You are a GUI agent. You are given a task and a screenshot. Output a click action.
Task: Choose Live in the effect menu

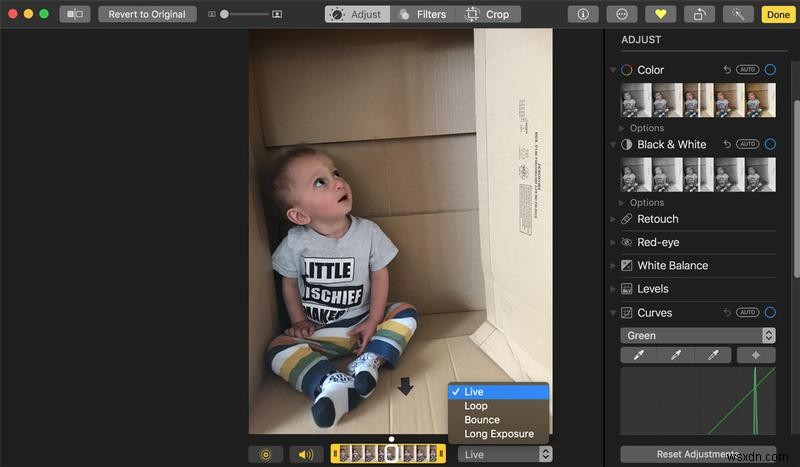tap(498, 391)
